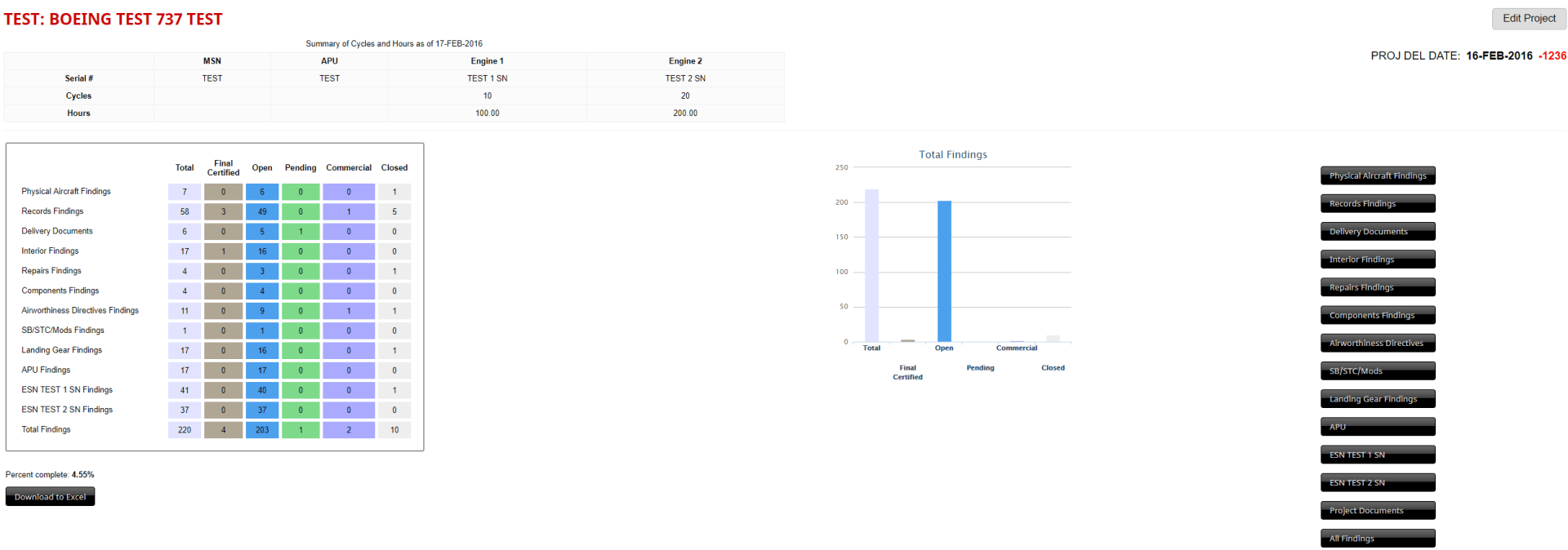Click the Edit Project button

click(1529, 18)
